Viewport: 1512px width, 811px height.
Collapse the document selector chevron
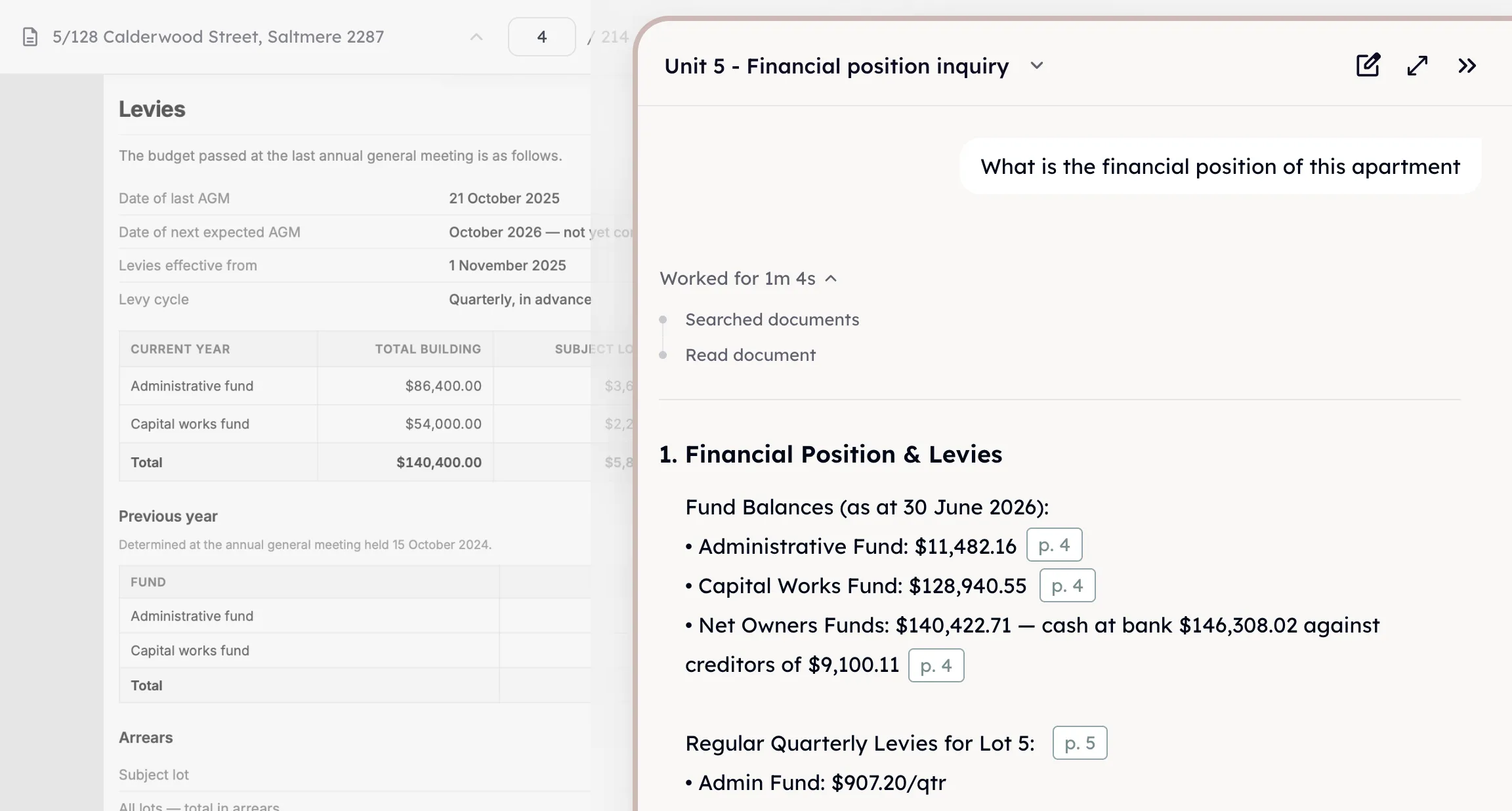pyautogui.click(x=476, y=37)
